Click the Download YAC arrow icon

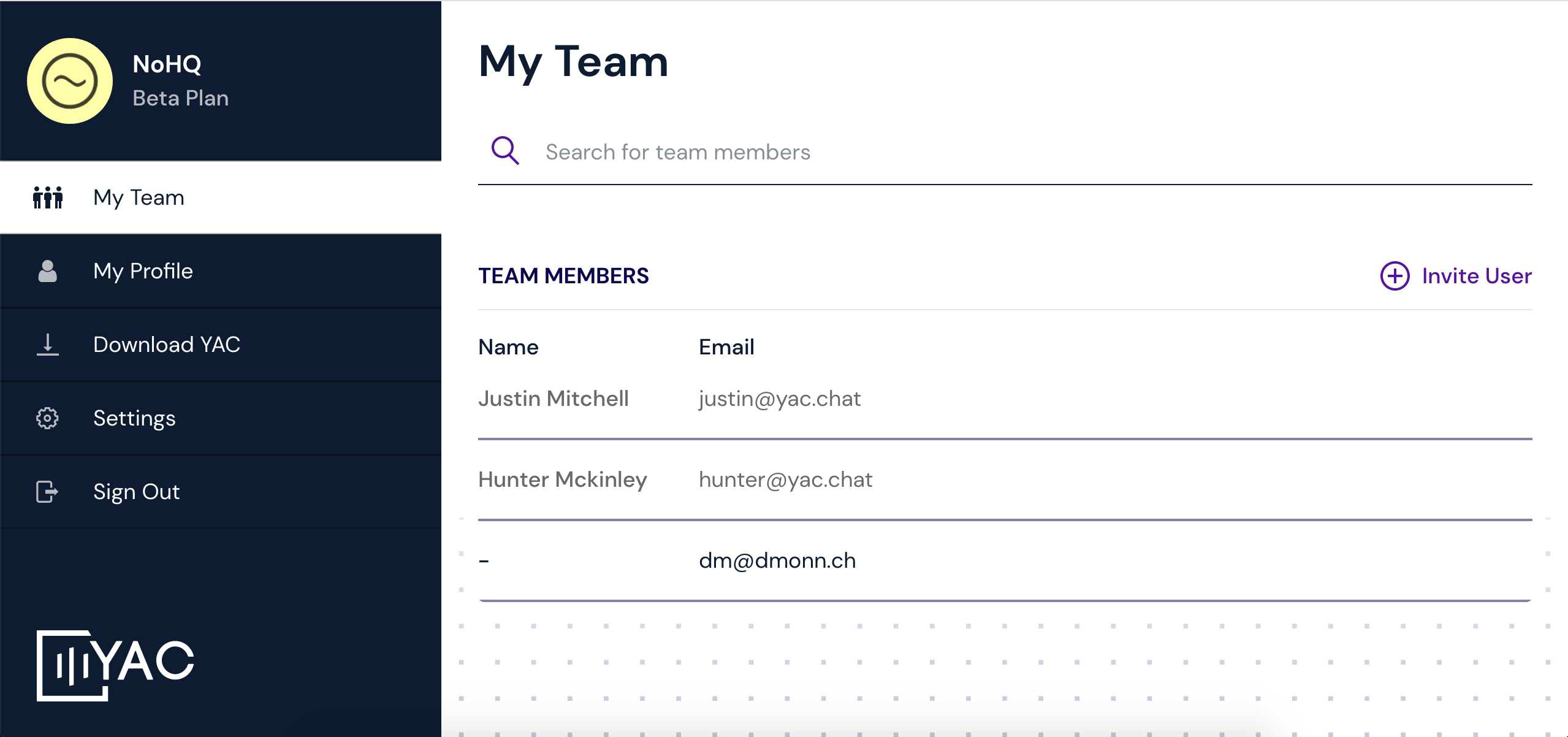pyautogui.click(x=48, y=345)
